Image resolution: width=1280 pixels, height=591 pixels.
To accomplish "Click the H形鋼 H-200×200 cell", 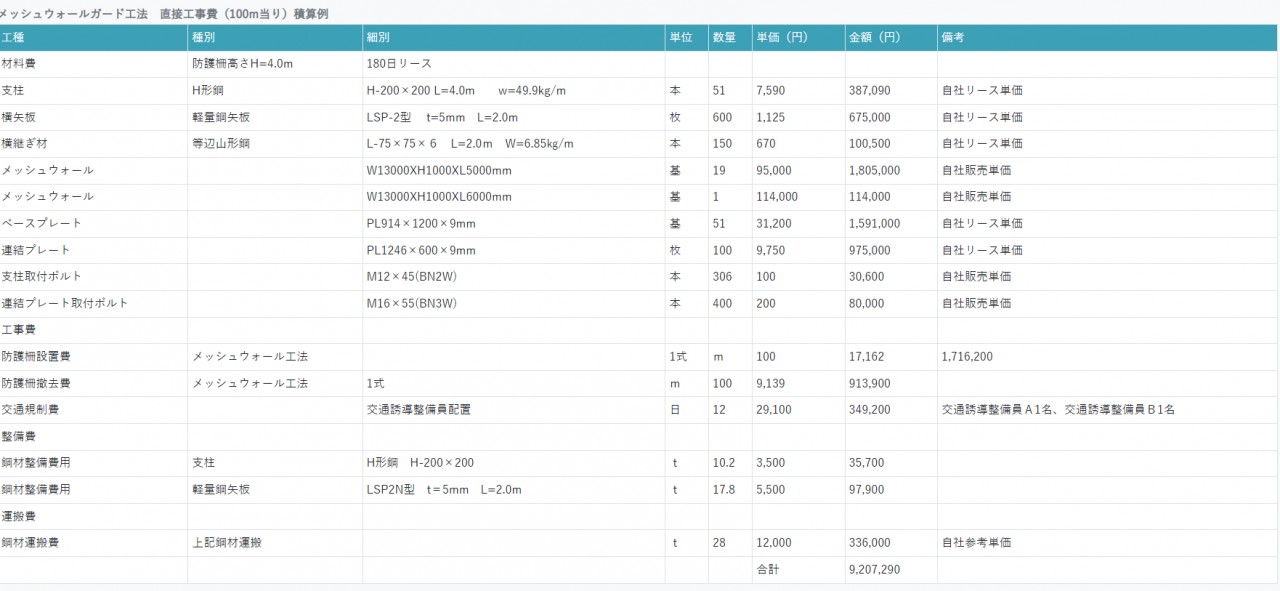I will [420, 463].
